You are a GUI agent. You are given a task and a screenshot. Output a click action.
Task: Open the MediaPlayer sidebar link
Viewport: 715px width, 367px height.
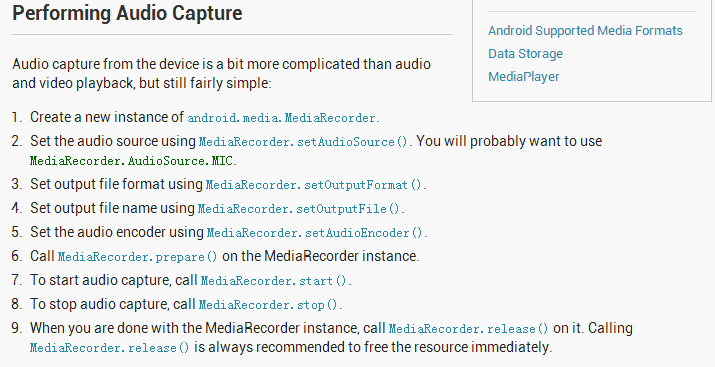pos(523,77)
